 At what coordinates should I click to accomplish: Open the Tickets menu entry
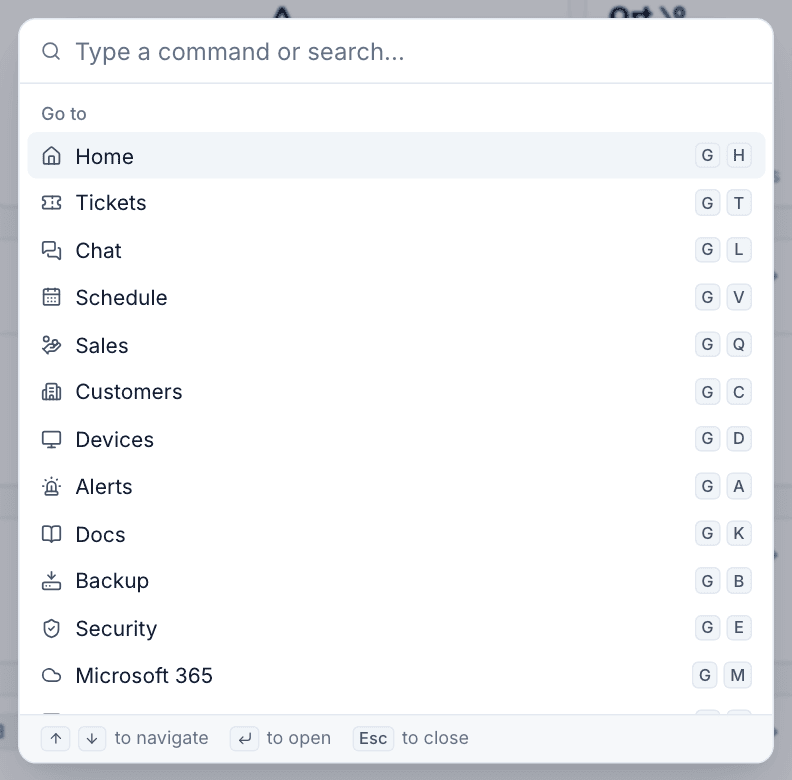[x=396, y=203]
